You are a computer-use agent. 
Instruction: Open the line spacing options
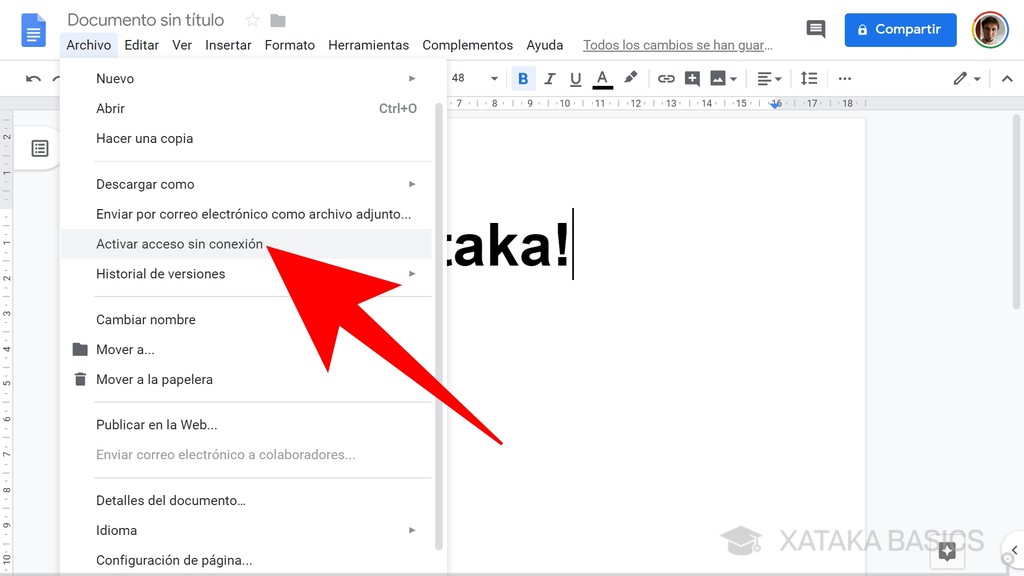coord(809,78)
